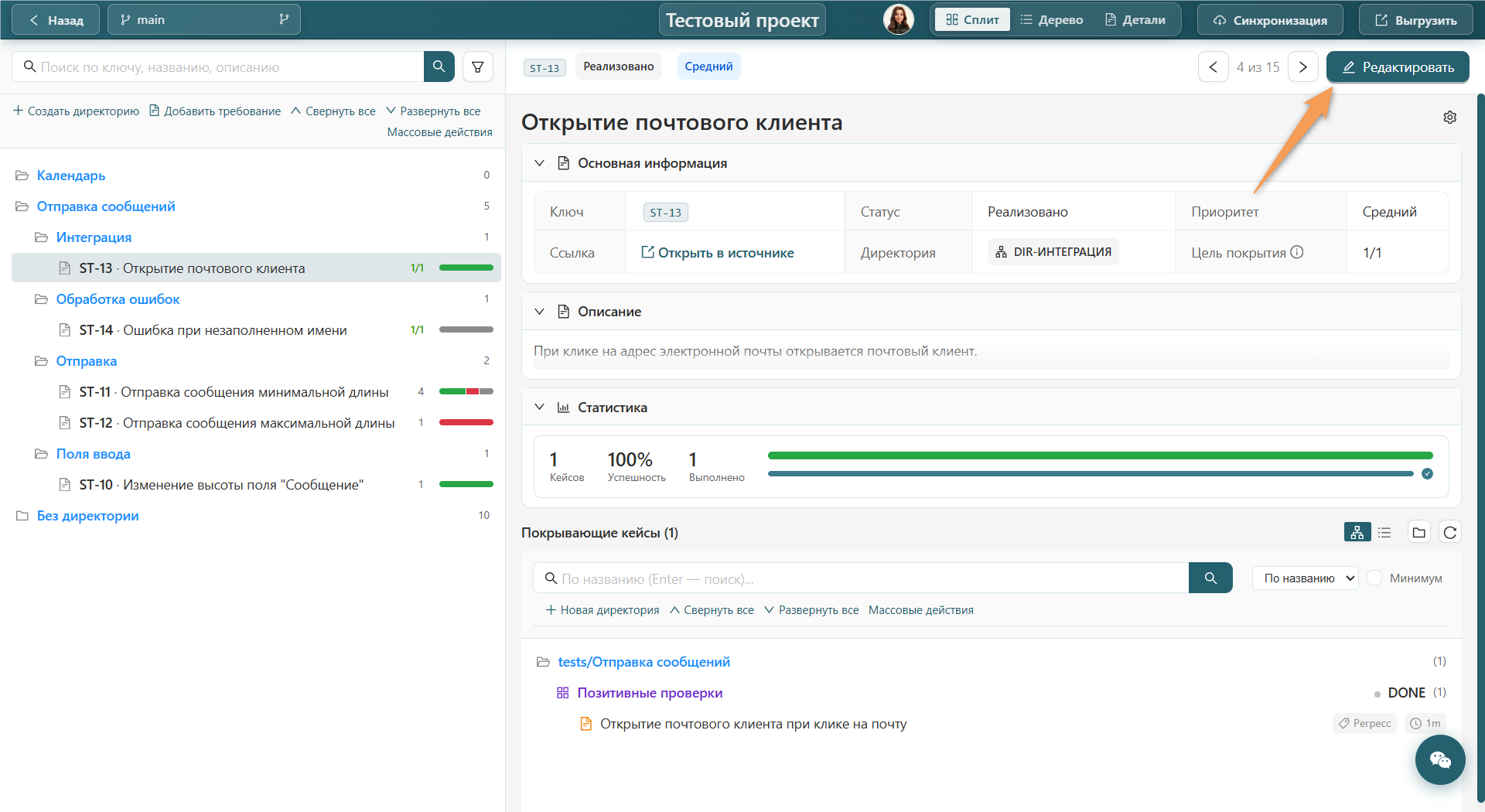Open the main branch selector
Screen dimensions: 1485x812
tap(204, 19)
